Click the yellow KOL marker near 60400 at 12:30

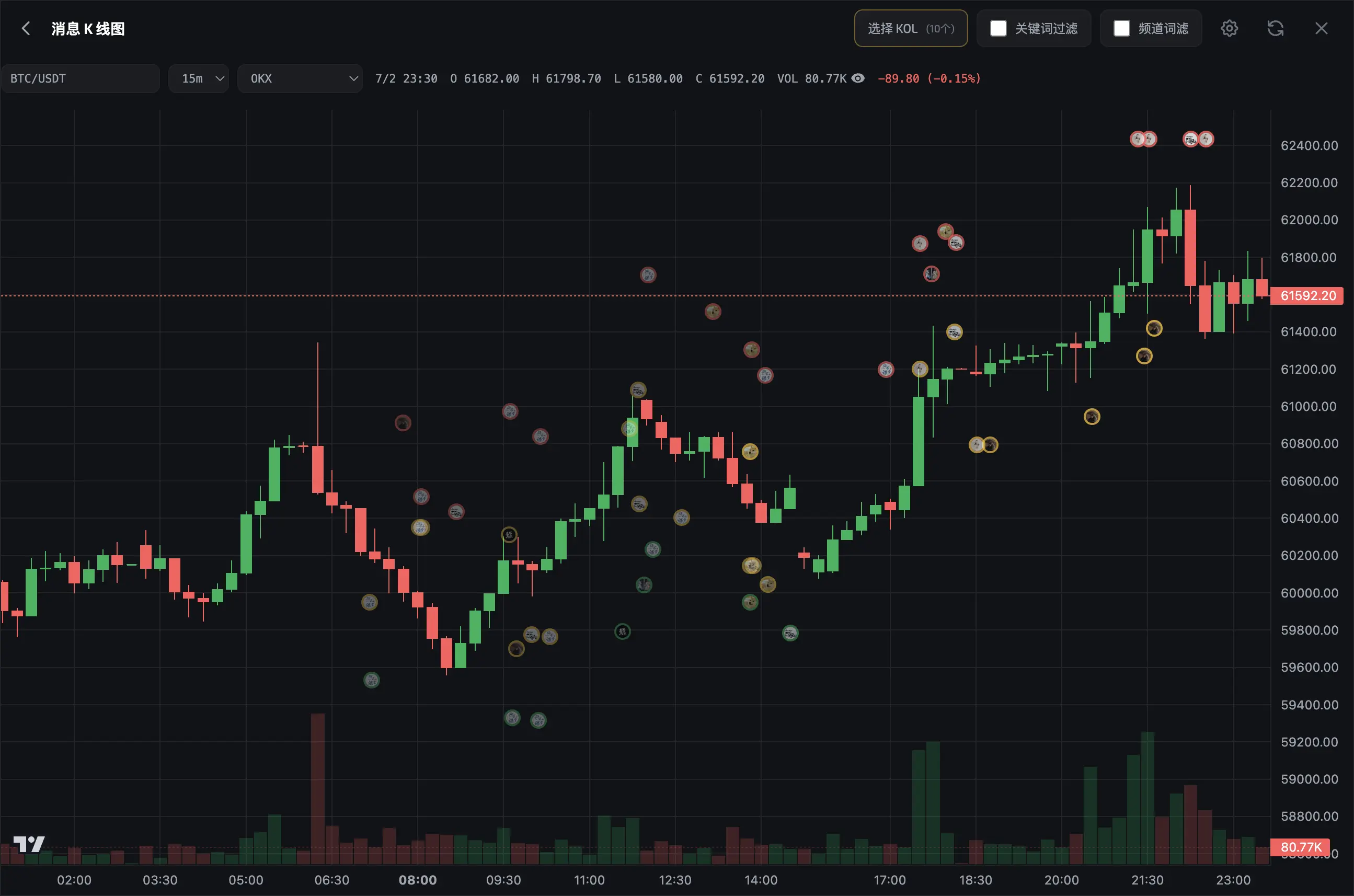click(681, 517)
